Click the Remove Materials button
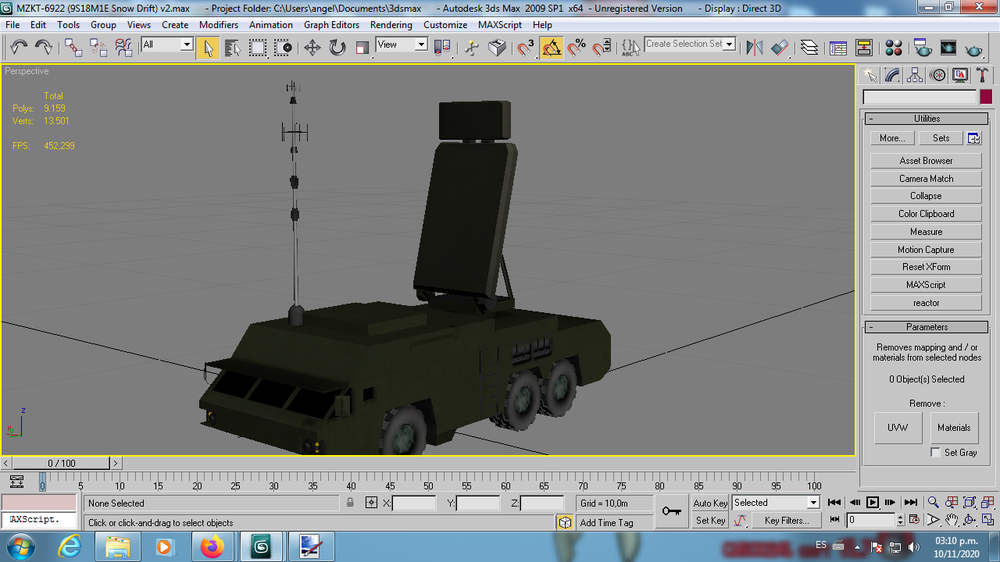Viewport: 1000px width, 562px height. pos(954,428)
